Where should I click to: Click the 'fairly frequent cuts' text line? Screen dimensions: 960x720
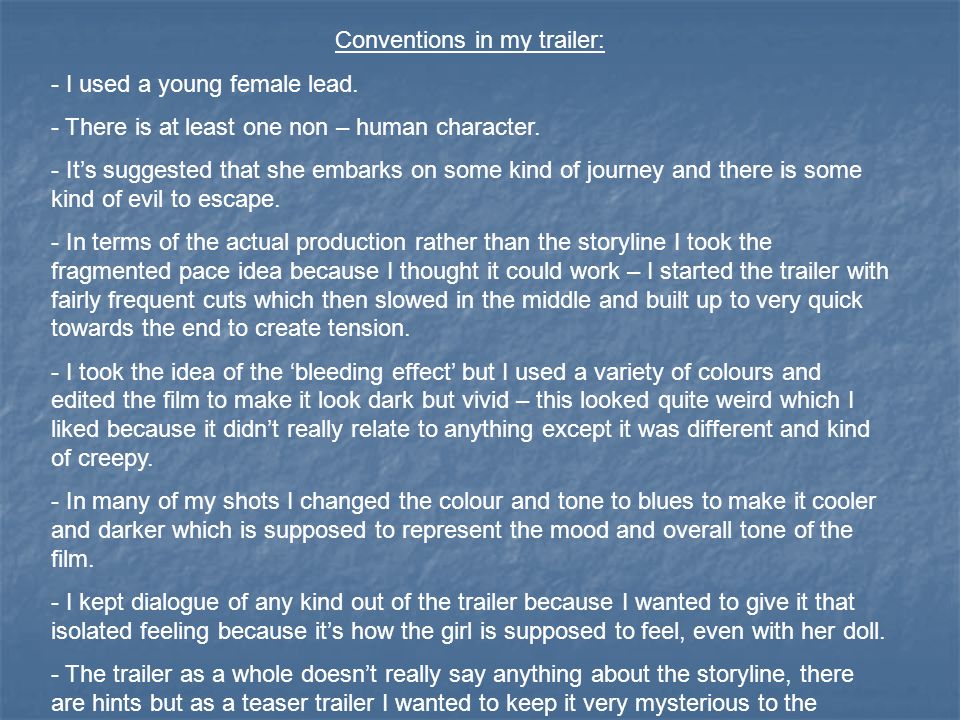tap(457, 300)
